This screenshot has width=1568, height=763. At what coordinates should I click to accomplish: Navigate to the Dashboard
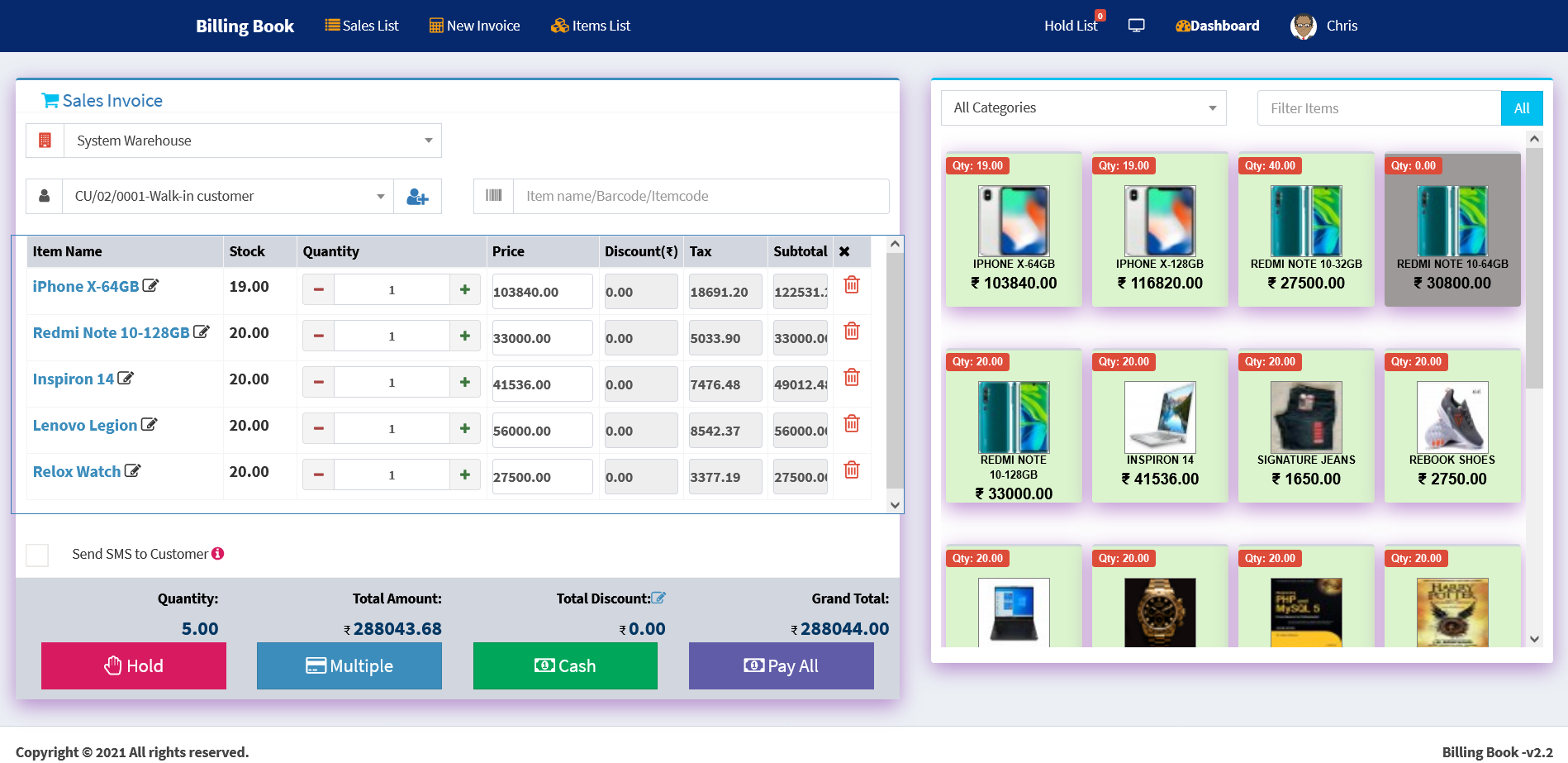click(x=1218, y=26)
